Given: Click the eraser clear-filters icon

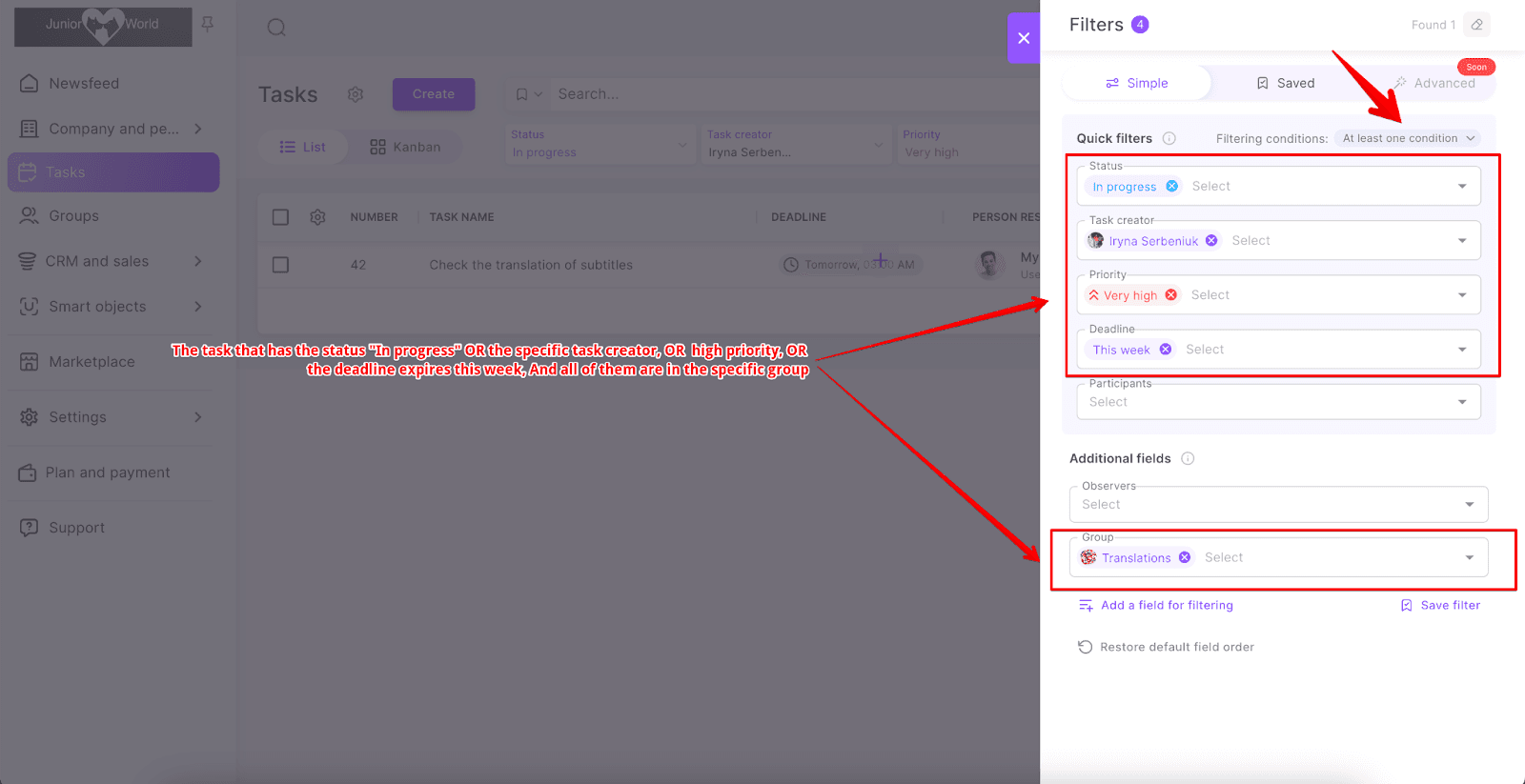Looking at the screenshot, I should point(1476,25).
